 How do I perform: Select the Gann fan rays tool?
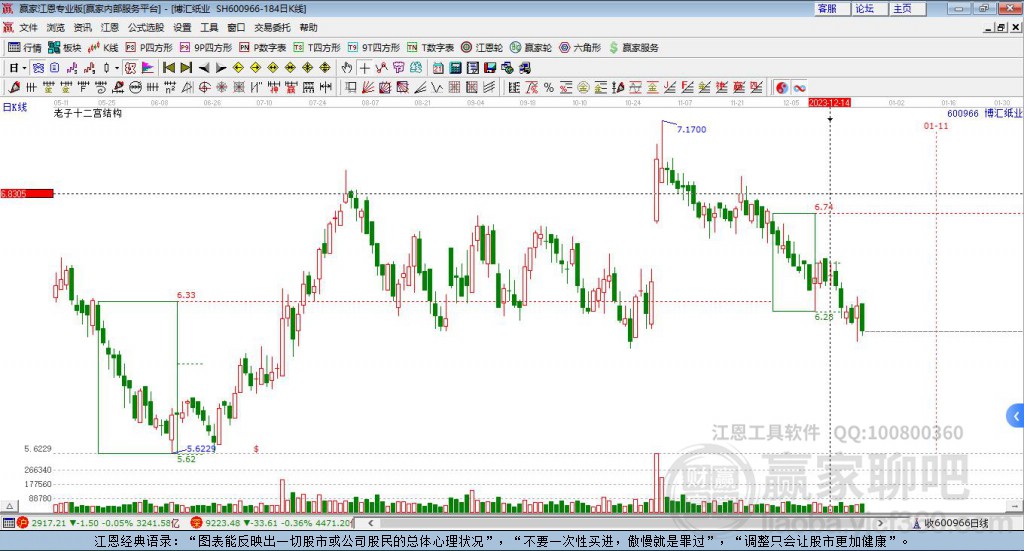[x=368, y=87]
